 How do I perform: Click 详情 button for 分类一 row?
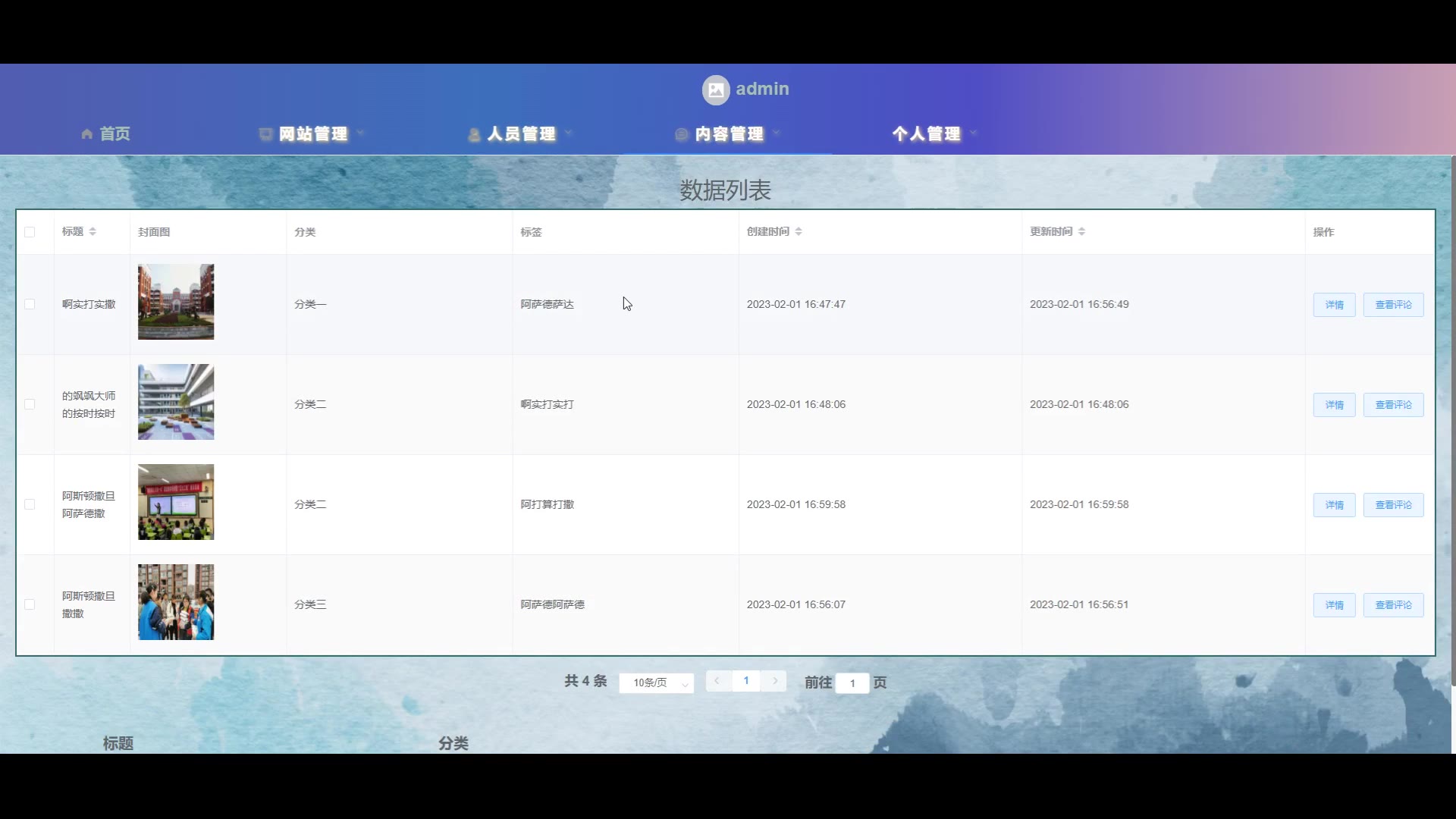(x=1334, y=305)
